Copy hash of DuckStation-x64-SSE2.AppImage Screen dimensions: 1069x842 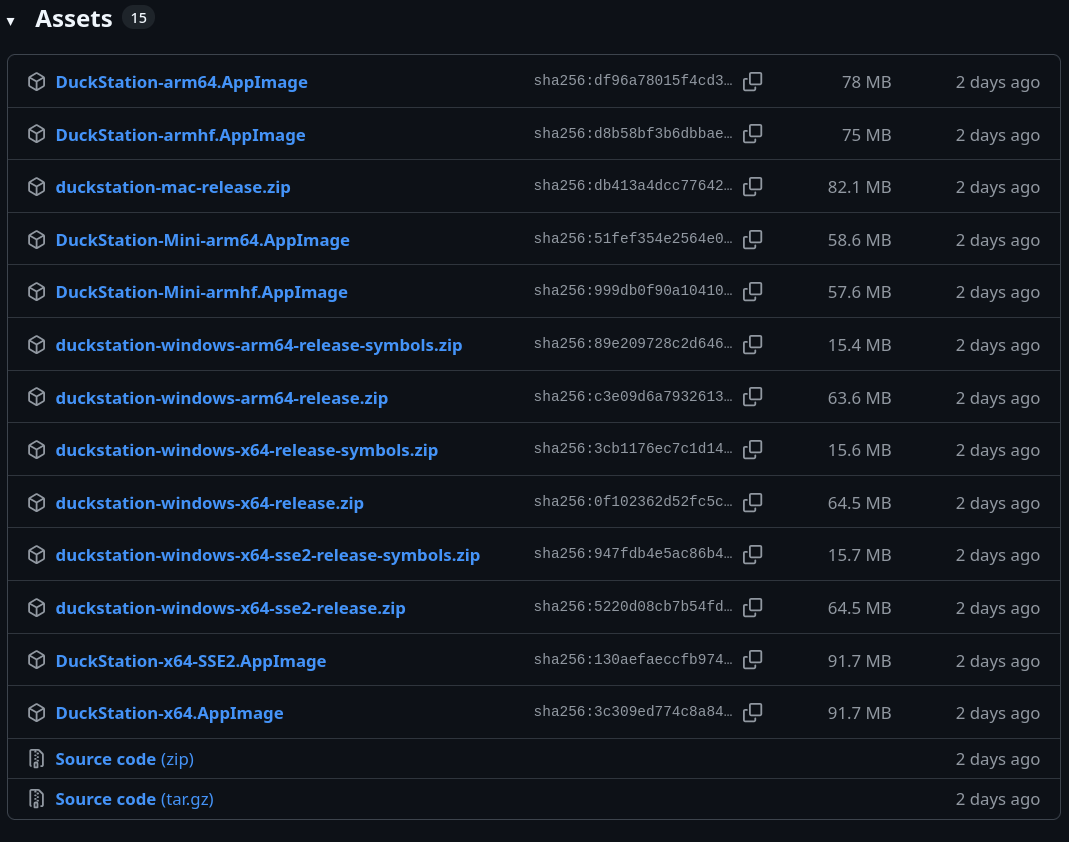pyautogui.click(x=753, y=660)
